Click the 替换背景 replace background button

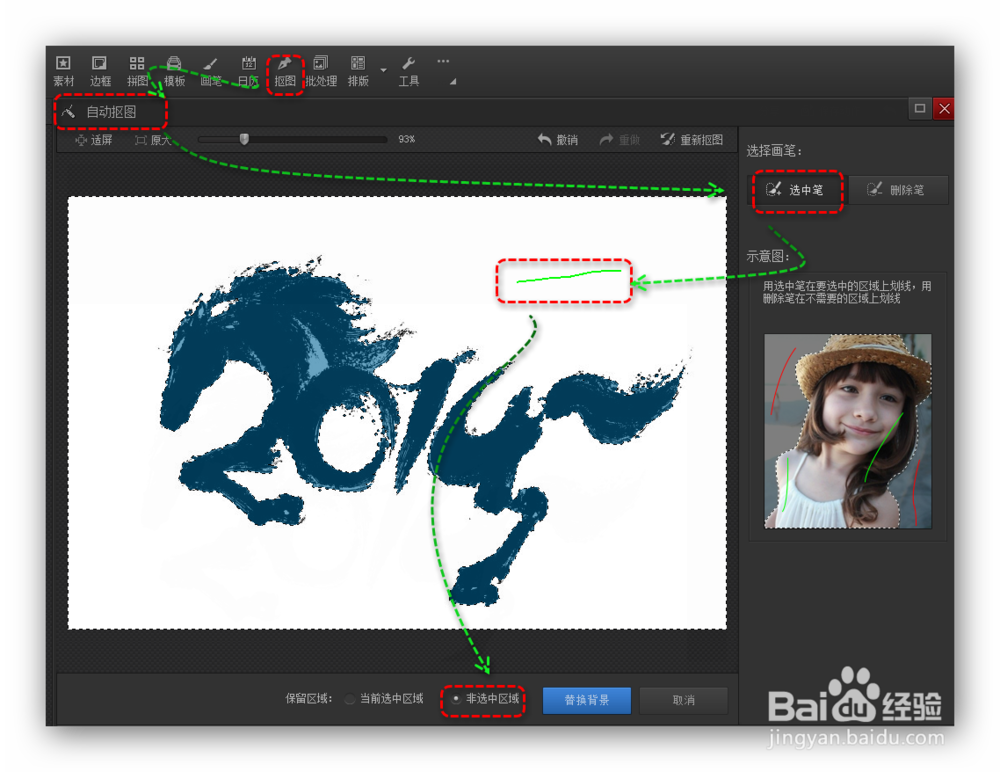[587, 700]
